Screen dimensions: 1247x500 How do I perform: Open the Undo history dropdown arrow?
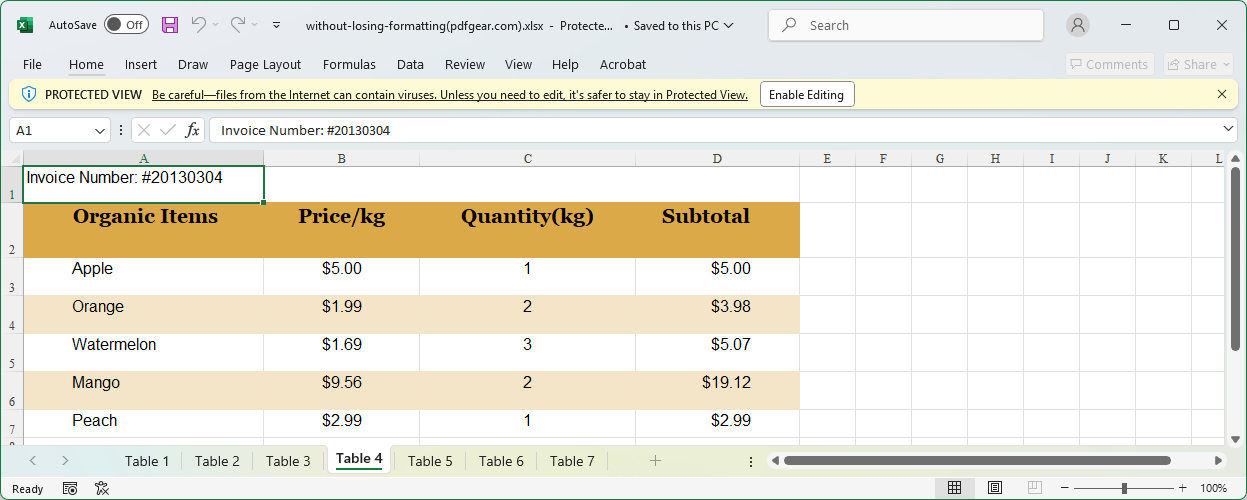(215, 25)
